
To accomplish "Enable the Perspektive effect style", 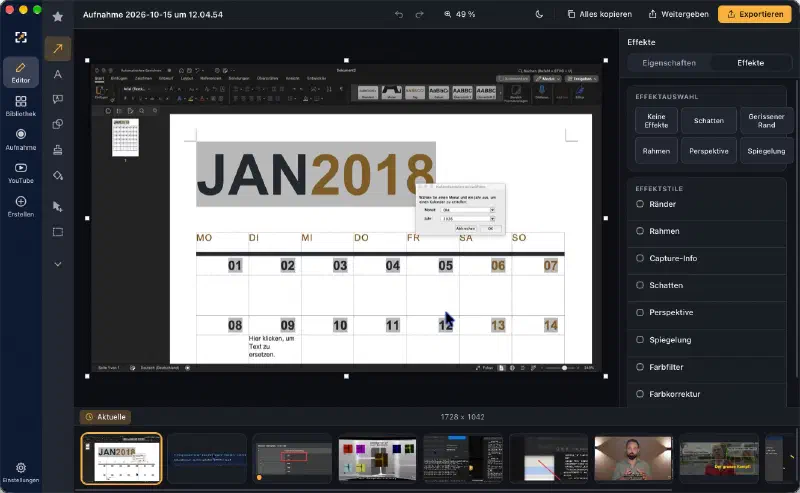I will click(x=640, y=312).
